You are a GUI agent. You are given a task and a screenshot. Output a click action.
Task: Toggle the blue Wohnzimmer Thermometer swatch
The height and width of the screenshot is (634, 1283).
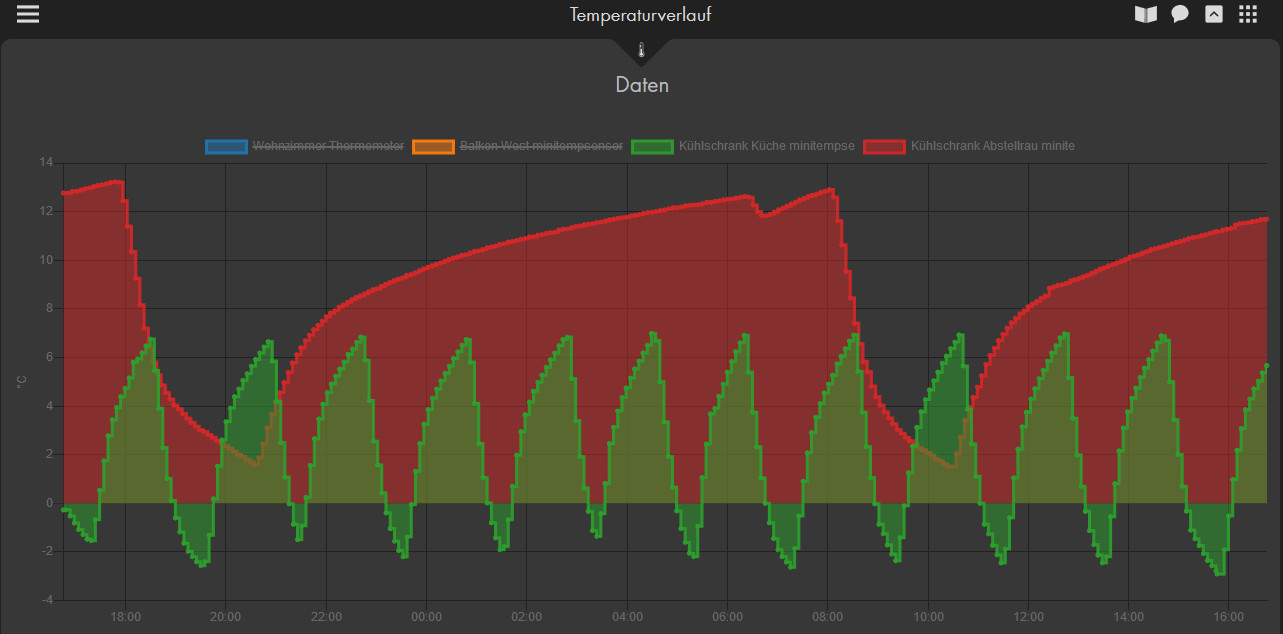(x=226, y=146)
